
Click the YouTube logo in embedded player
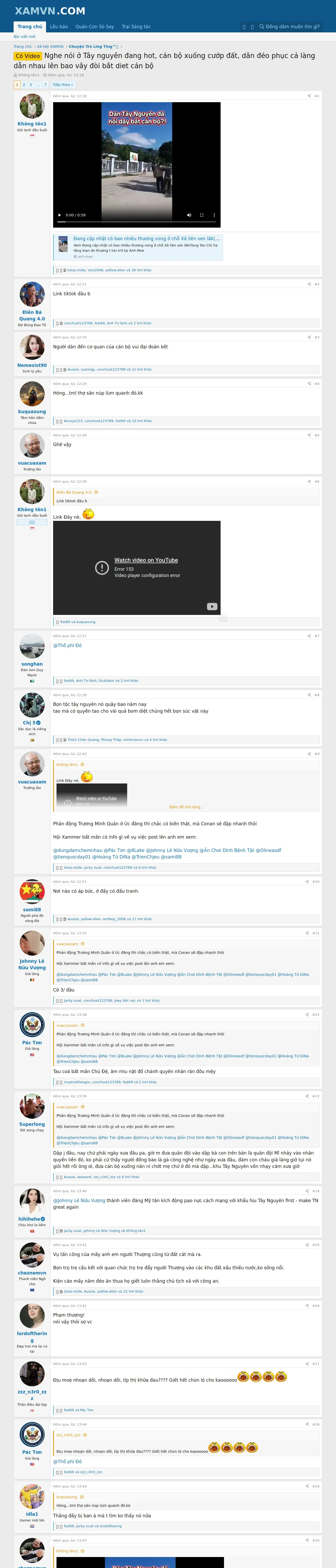(212, 606)
